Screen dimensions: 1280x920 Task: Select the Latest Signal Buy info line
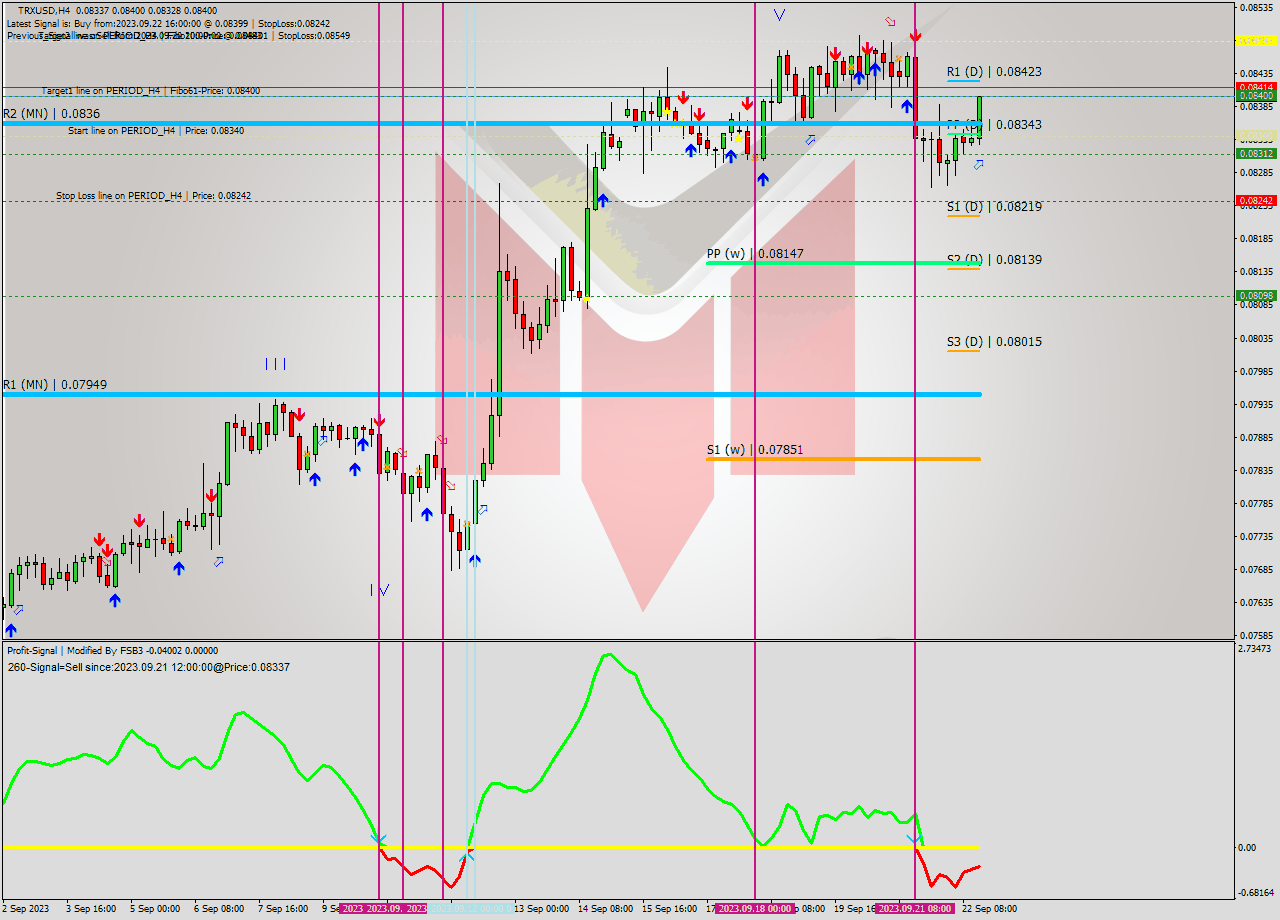click(x=168, y=23)
